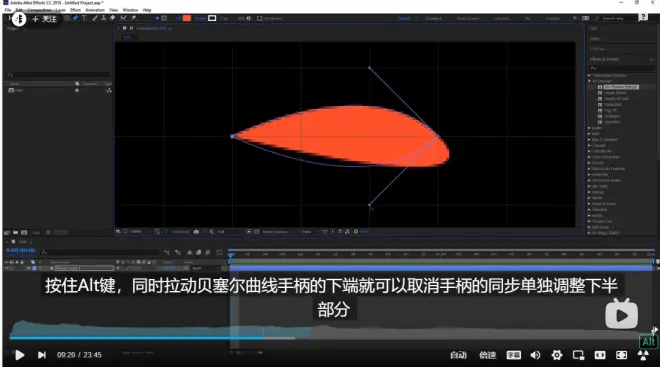The height and width of the screenshot is (367, 660).
Task: Select the Pen tool in toolbar
Action: coord(75,18)
